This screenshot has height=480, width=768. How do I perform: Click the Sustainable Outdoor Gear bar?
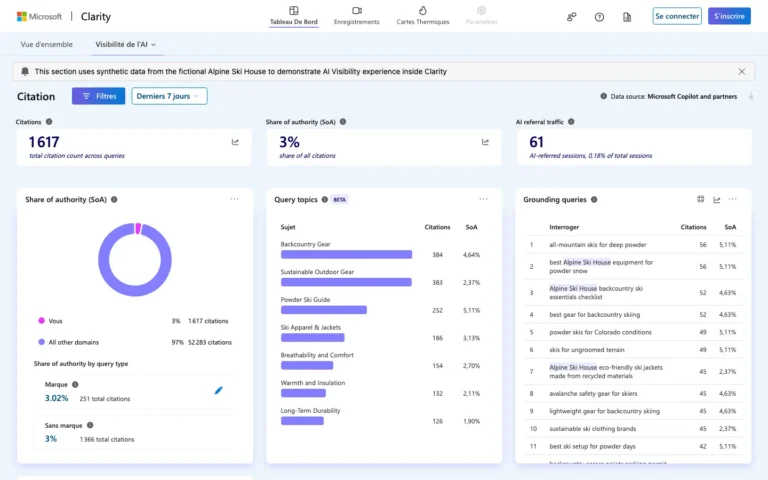pyautogui.click(x=346, y=282)
